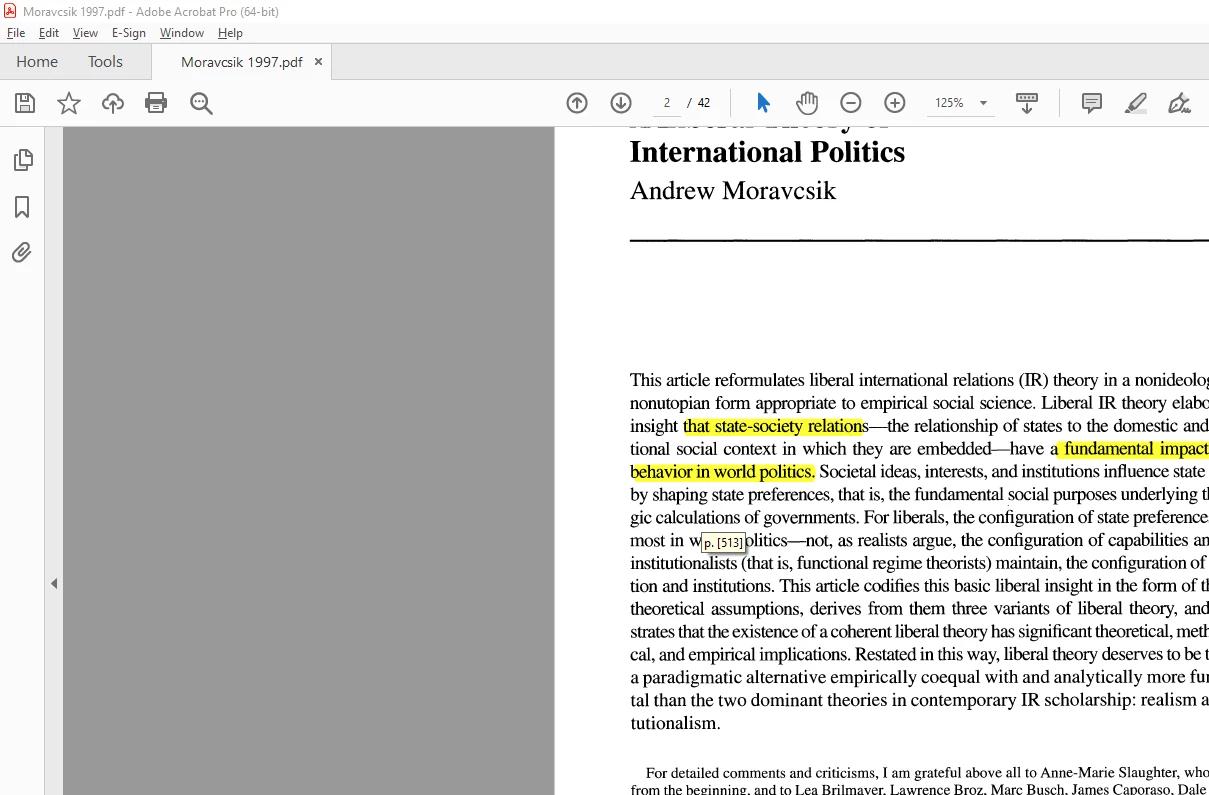Screen dimensions: 1209x795
Task: Click the Adobe Acrobat PDF icon in the title bar
Action: [x=10, y=11]
